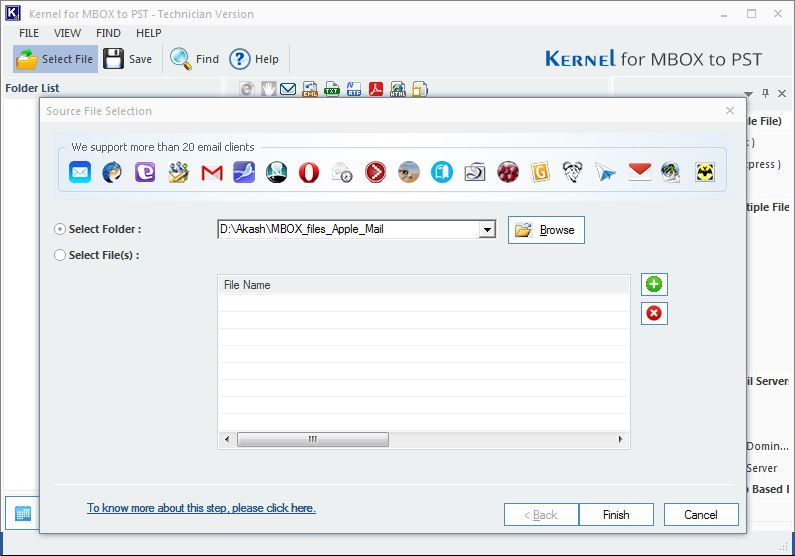795x556 pixels.
Task: Click the Back button
Action: (541, 514)
